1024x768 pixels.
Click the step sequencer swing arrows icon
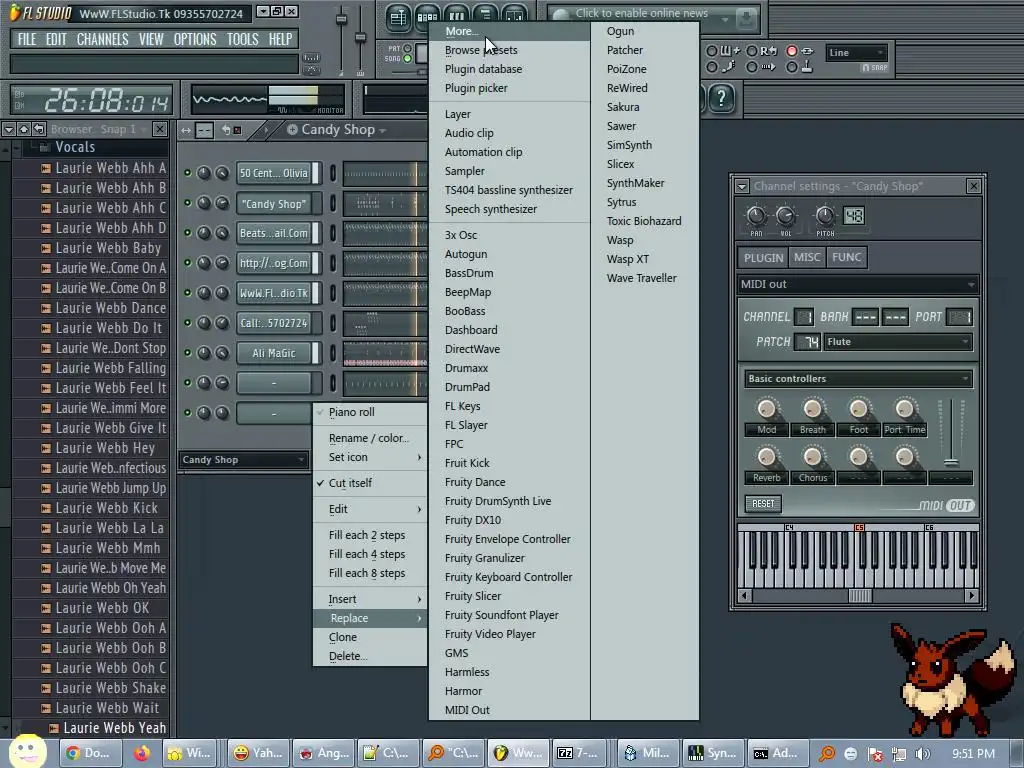pos(186,131)
